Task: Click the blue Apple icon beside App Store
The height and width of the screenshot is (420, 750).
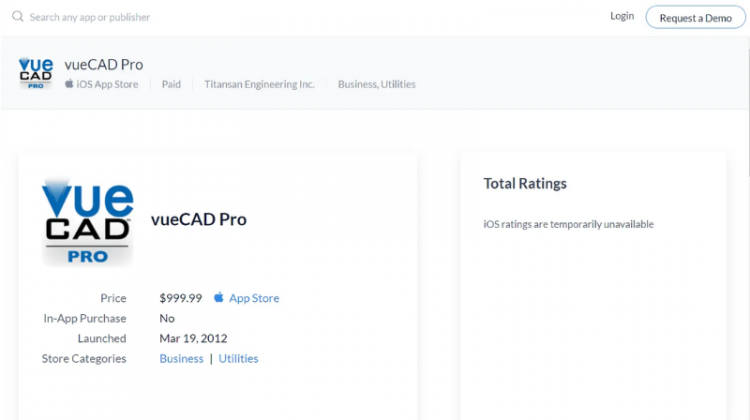Action: (x=219, y=298)
